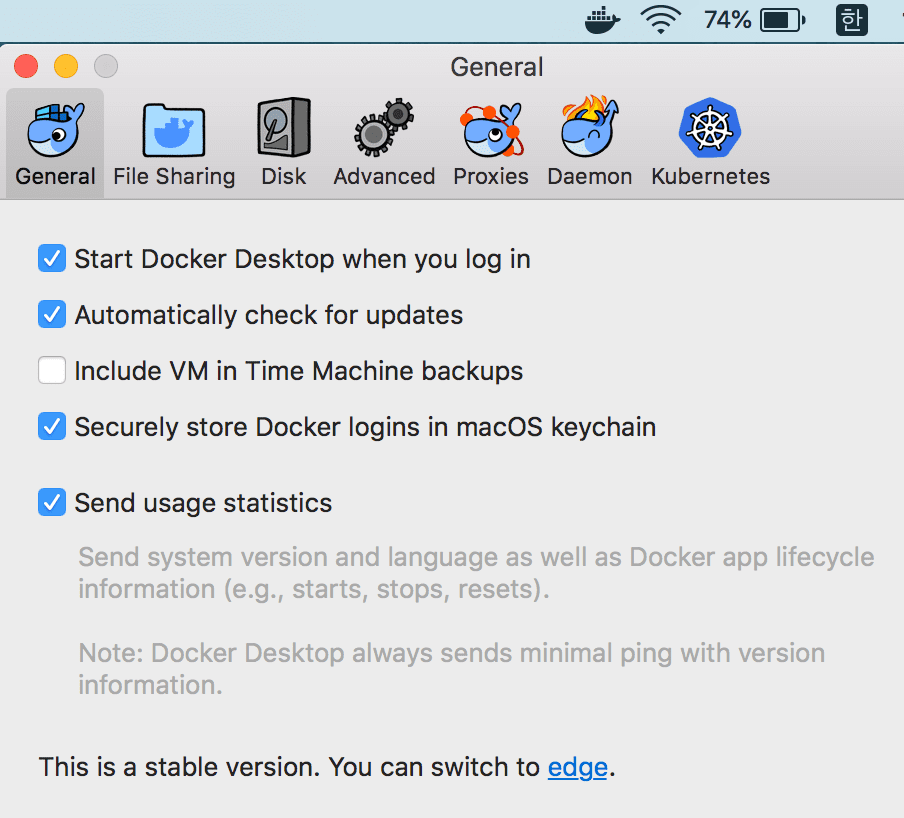Switch to the File Sharing tab

(174, 140)
